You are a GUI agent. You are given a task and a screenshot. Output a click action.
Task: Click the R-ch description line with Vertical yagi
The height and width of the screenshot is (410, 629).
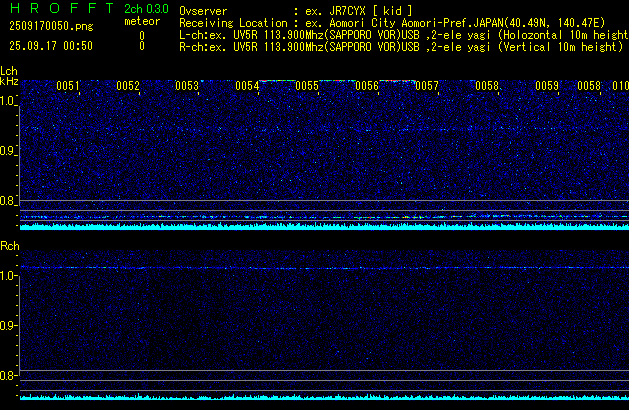point(401,47)
